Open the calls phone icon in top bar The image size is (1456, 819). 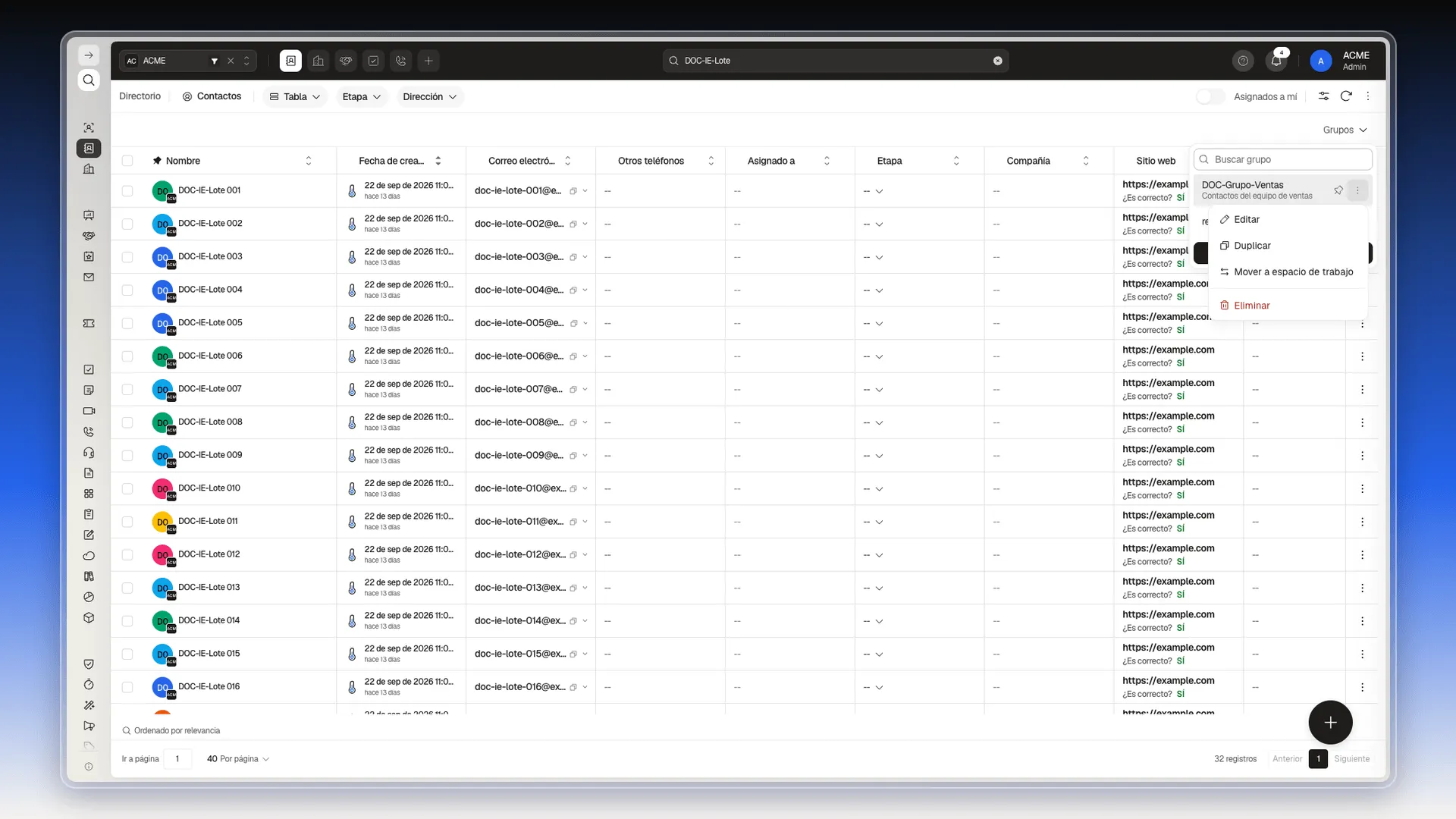tap(401, 61)
